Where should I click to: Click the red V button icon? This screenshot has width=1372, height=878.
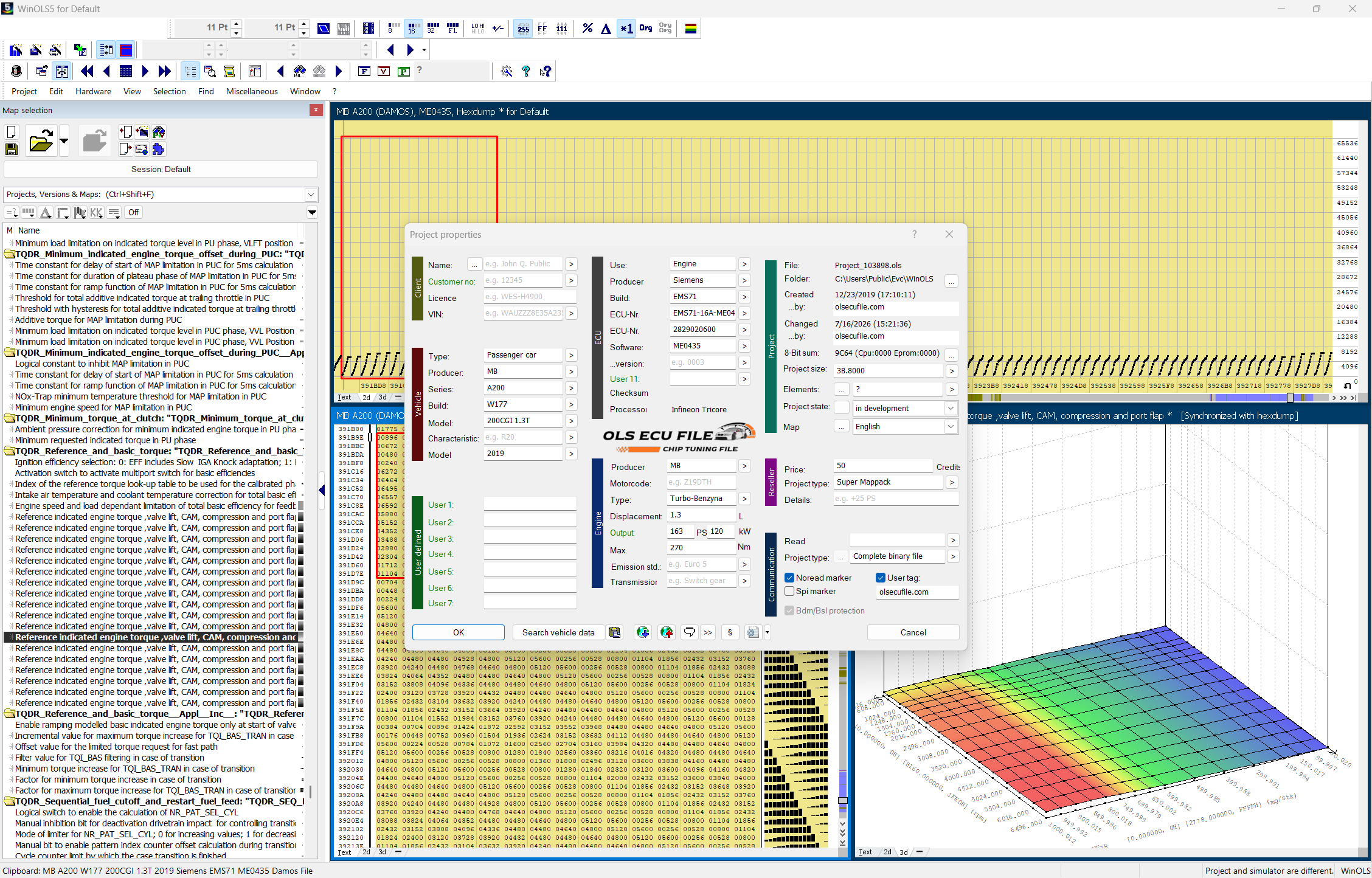pos(384,72)
